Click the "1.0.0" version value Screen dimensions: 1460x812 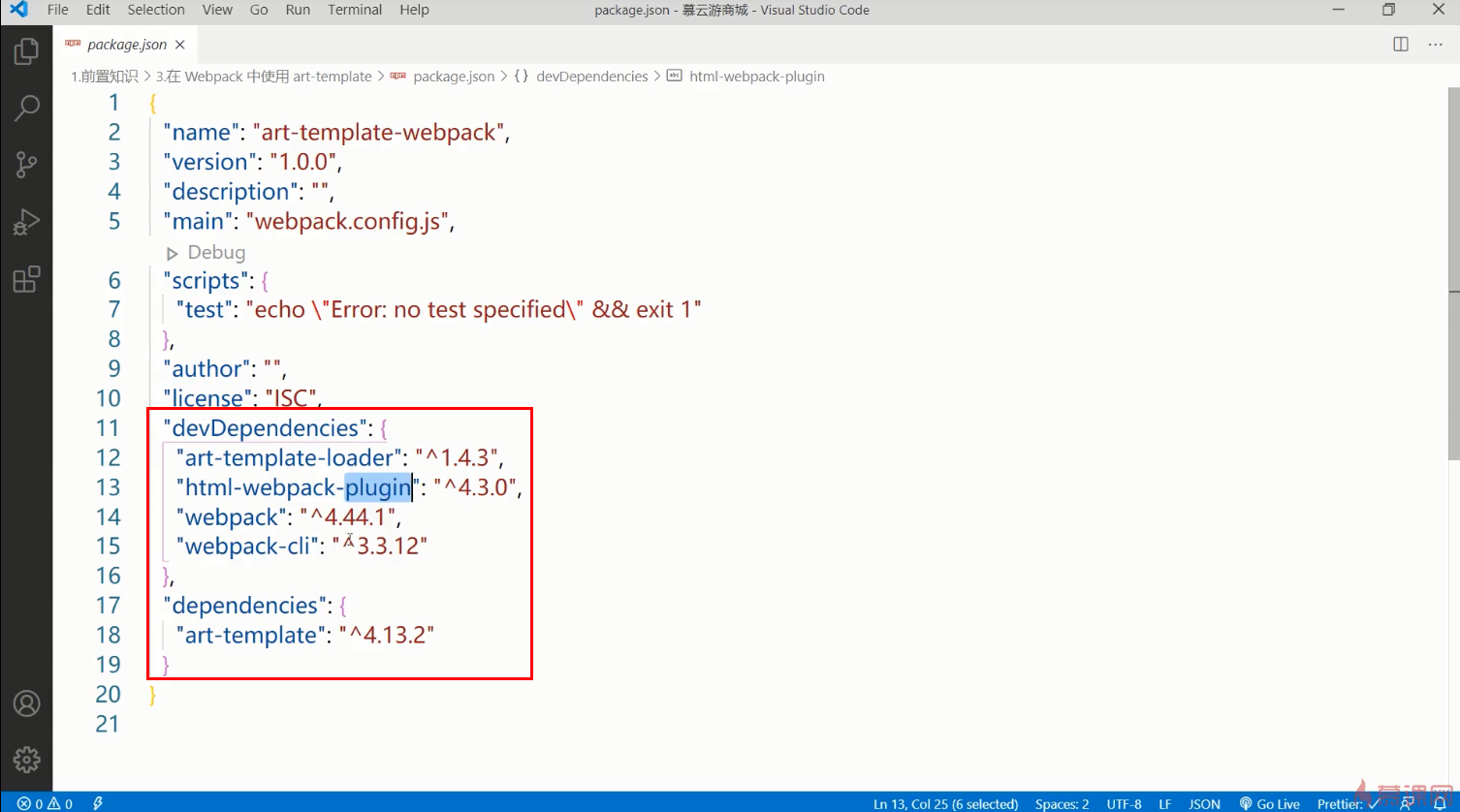[302, 162]
